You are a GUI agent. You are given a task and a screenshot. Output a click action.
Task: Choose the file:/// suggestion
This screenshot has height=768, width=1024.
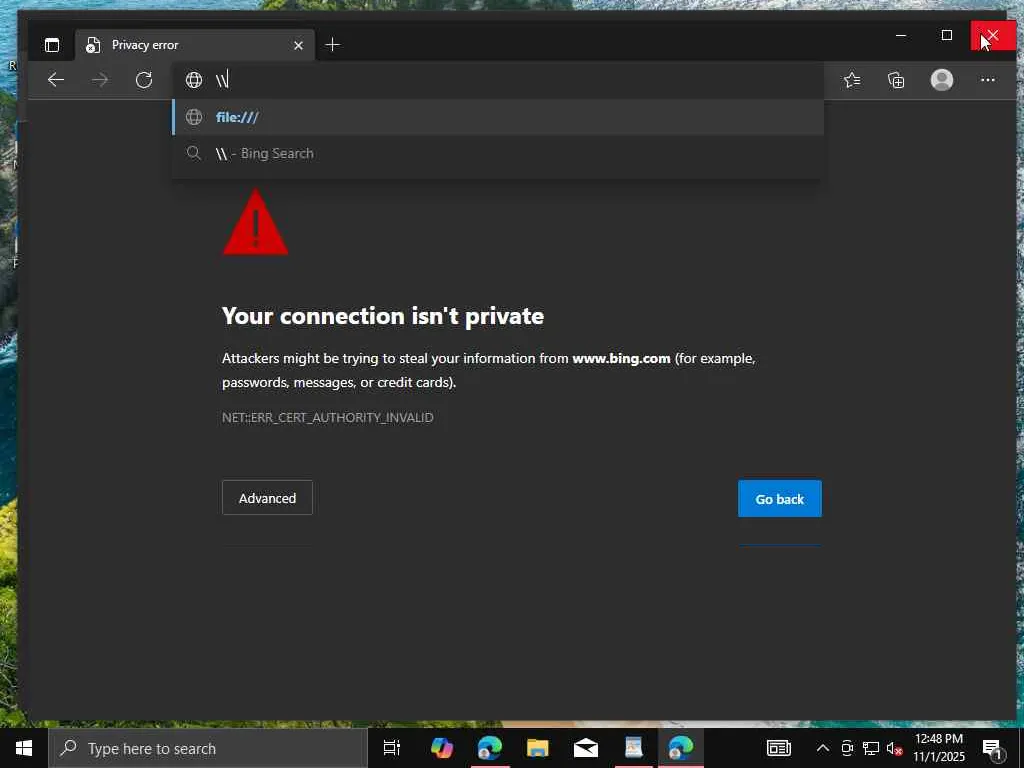[x=498, y=118]
